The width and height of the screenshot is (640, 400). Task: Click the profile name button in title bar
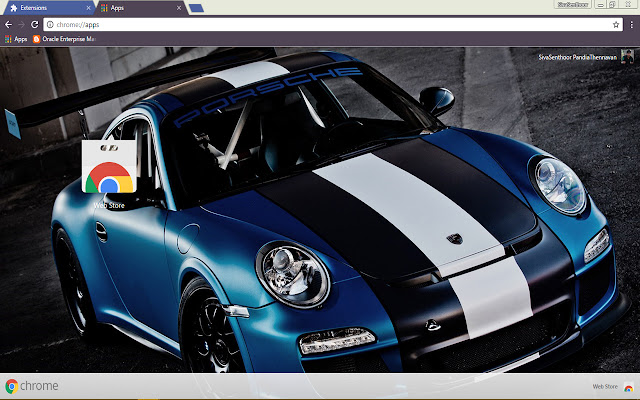[x=573, y=4]
